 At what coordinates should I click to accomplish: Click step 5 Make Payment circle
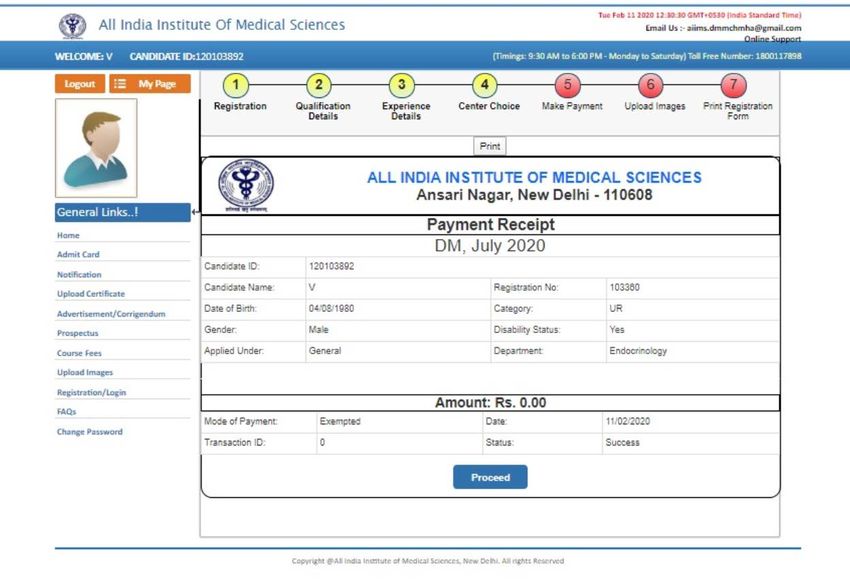[568, 85]
